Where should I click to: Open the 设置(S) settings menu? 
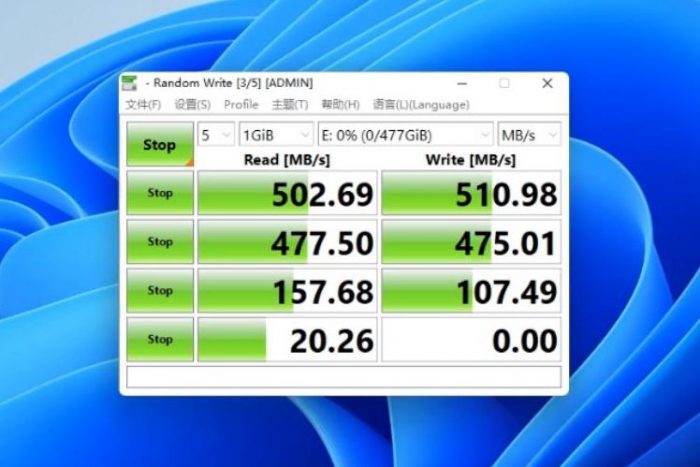click(x=192, y=104)
